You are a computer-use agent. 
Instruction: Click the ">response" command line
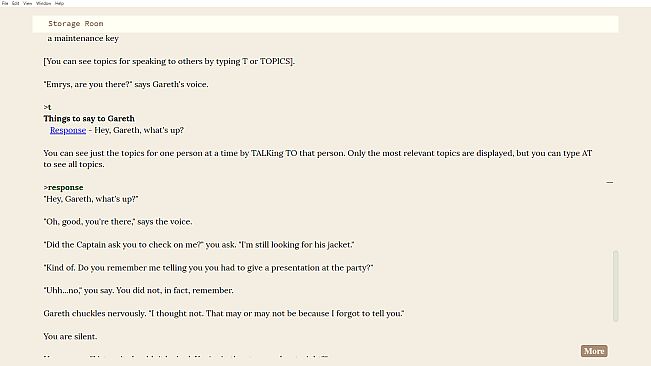tap(64, 188)
